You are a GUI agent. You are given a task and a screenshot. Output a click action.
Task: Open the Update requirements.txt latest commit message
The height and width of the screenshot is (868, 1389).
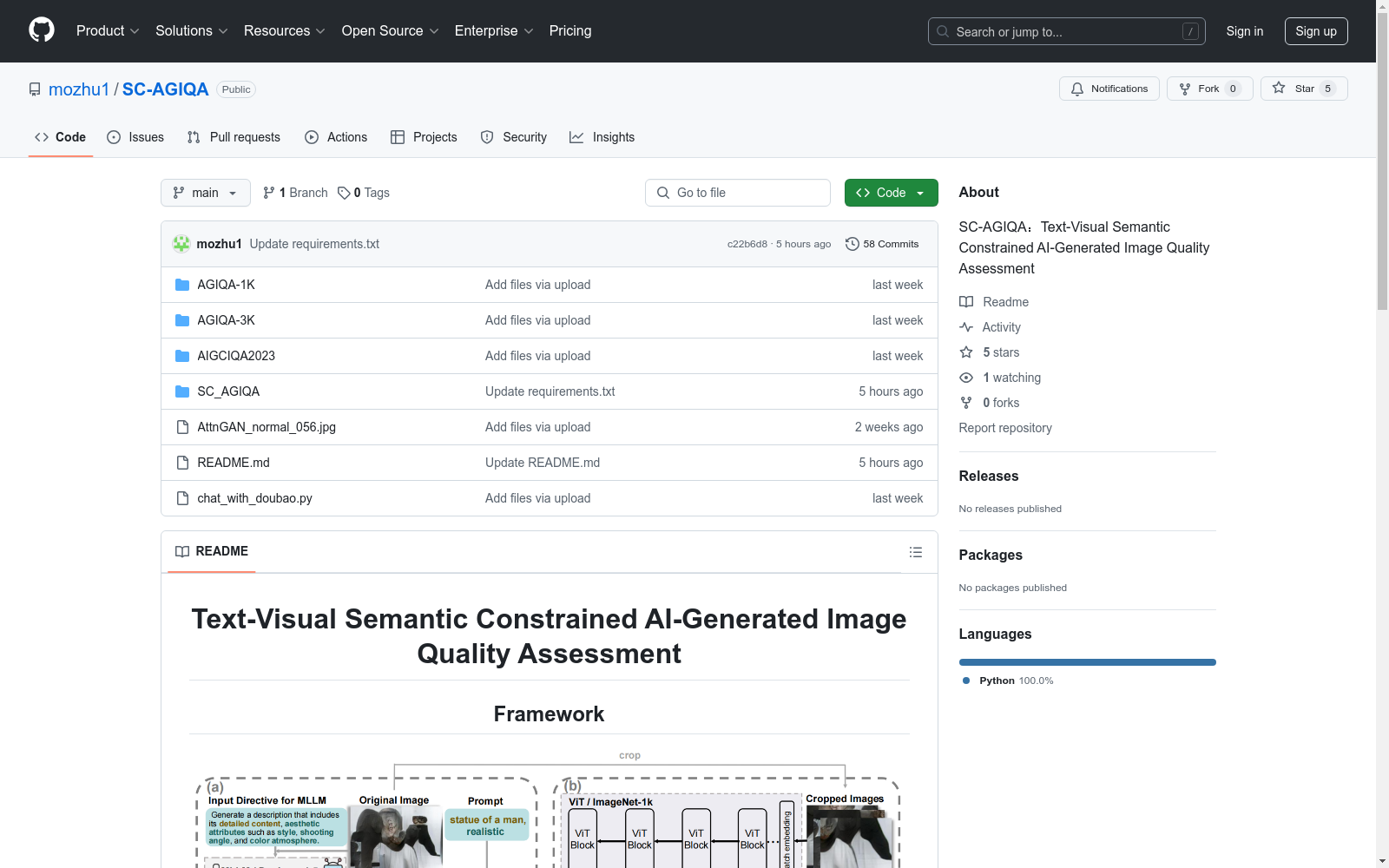tap(314, 244)
